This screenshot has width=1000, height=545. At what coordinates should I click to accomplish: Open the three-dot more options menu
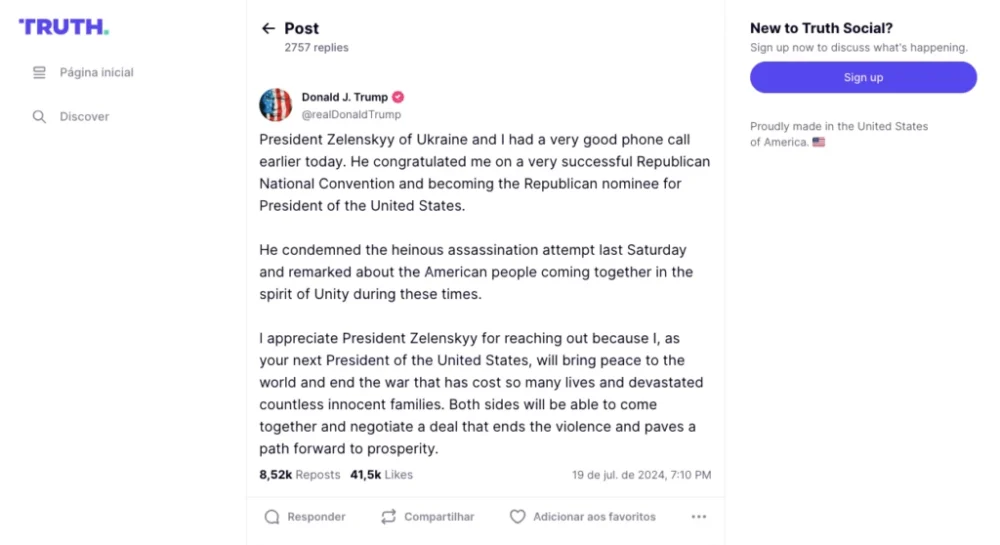699,517
